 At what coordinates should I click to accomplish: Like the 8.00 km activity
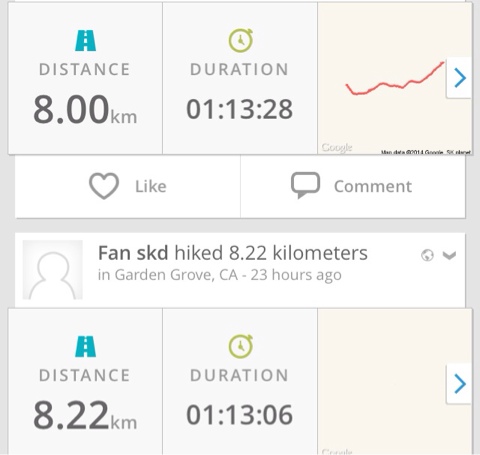pos(128,187)
